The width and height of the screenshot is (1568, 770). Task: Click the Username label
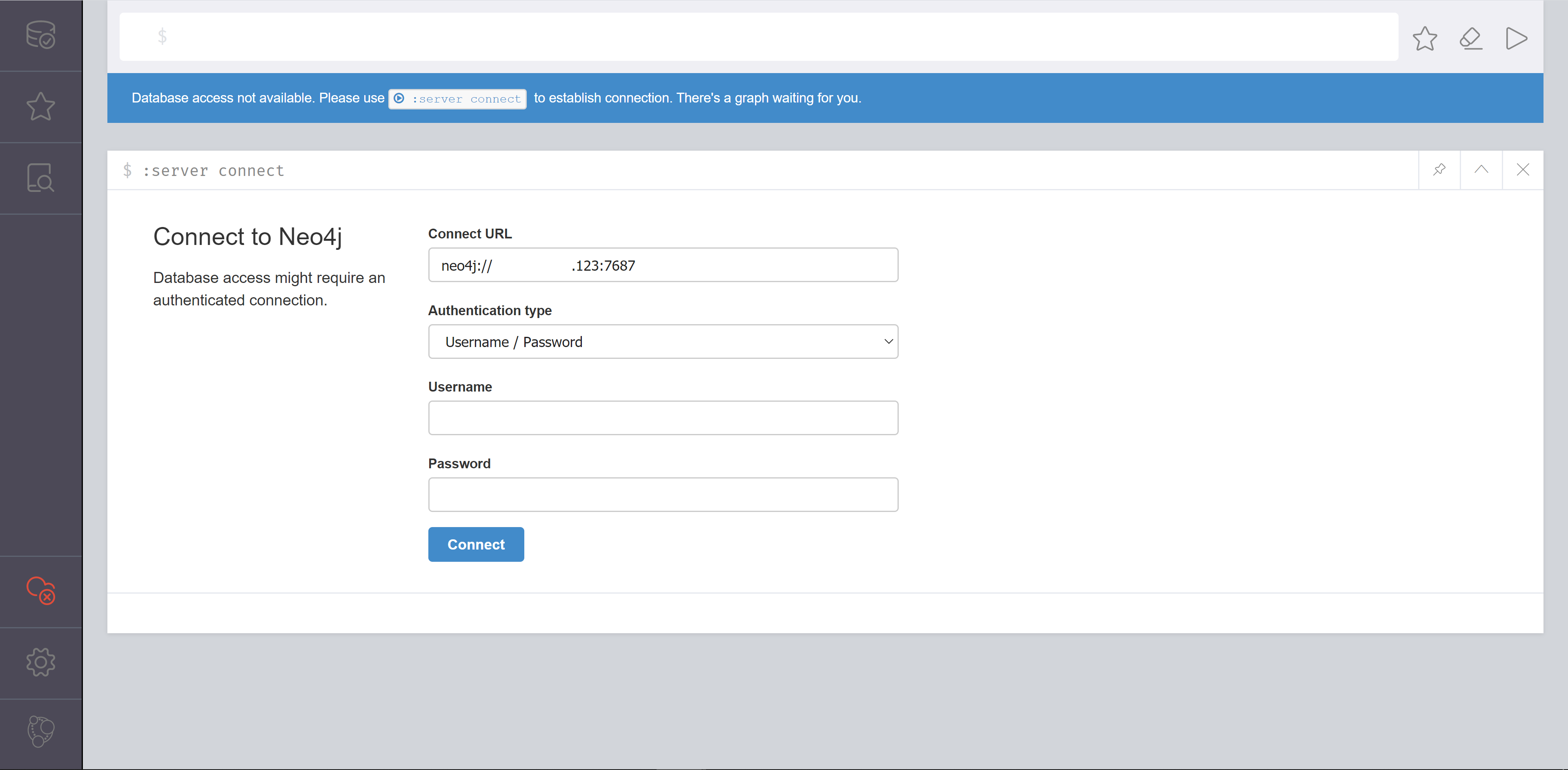(460, 387)
